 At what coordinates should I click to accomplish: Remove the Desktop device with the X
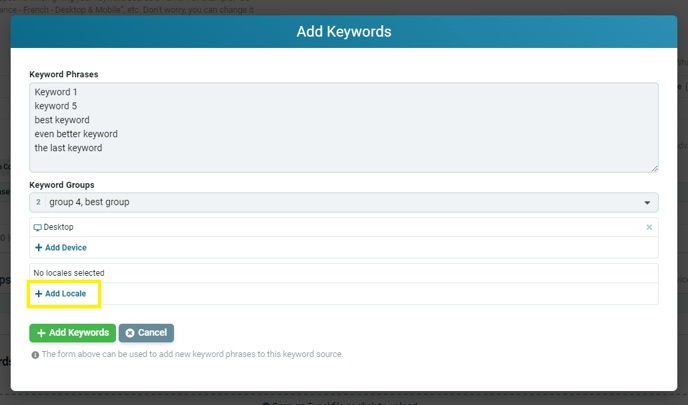pyautogui.click(x=649, y=227)
